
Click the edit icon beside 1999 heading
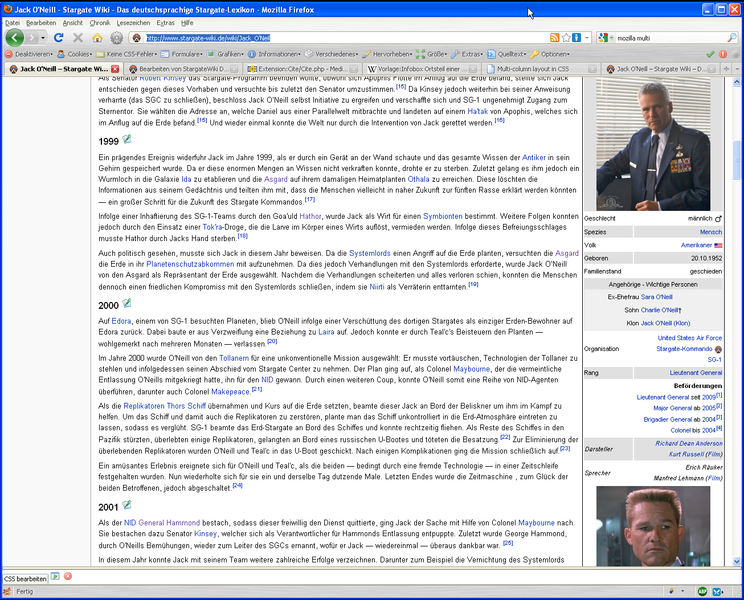click(x=127, y=140)
